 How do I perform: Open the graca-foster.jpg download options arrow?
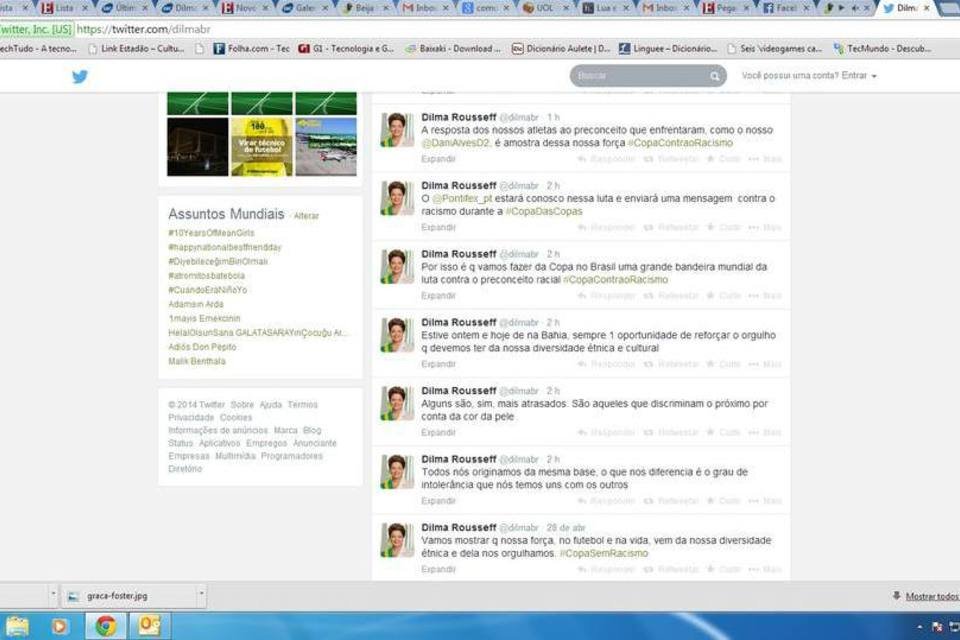pos(201,593)
